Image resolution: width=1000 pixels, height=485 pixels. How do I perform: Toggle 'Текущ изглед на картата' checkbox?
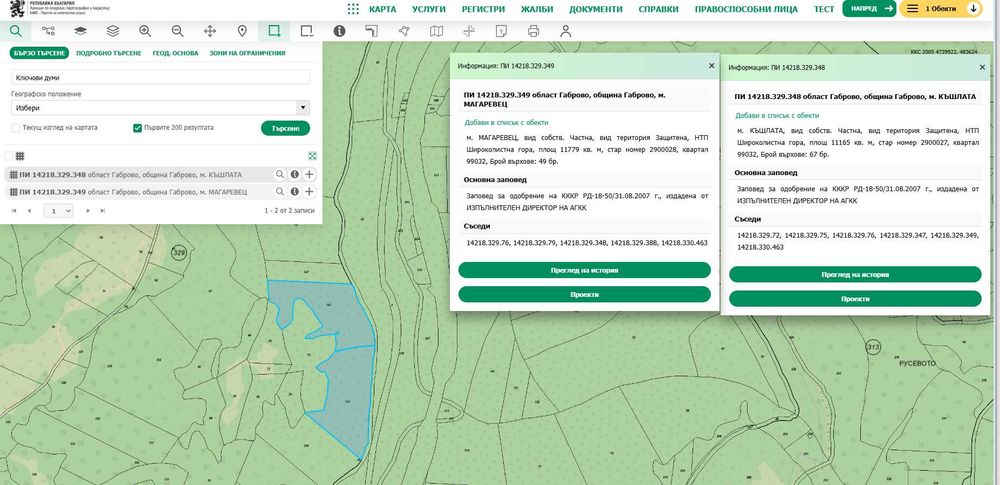point(15,128)
